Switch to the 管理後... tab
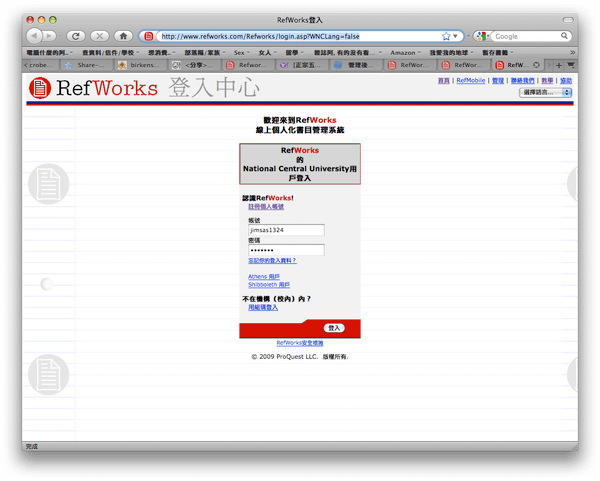Screen dimensions: 600x481 click(356, 65)
